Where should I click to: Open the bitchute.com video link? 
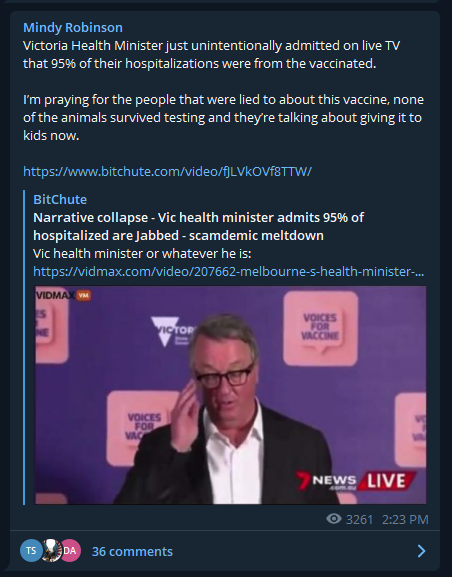(x=167, y=171)
